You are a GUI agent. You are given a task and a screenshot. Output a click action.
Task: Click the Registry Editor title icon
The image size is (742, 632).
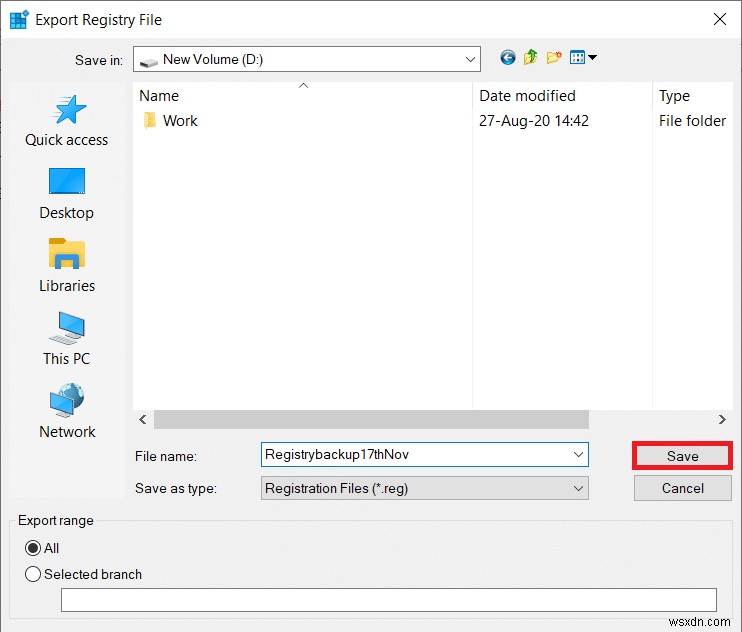pyautogui.click(x=19, y=19)
